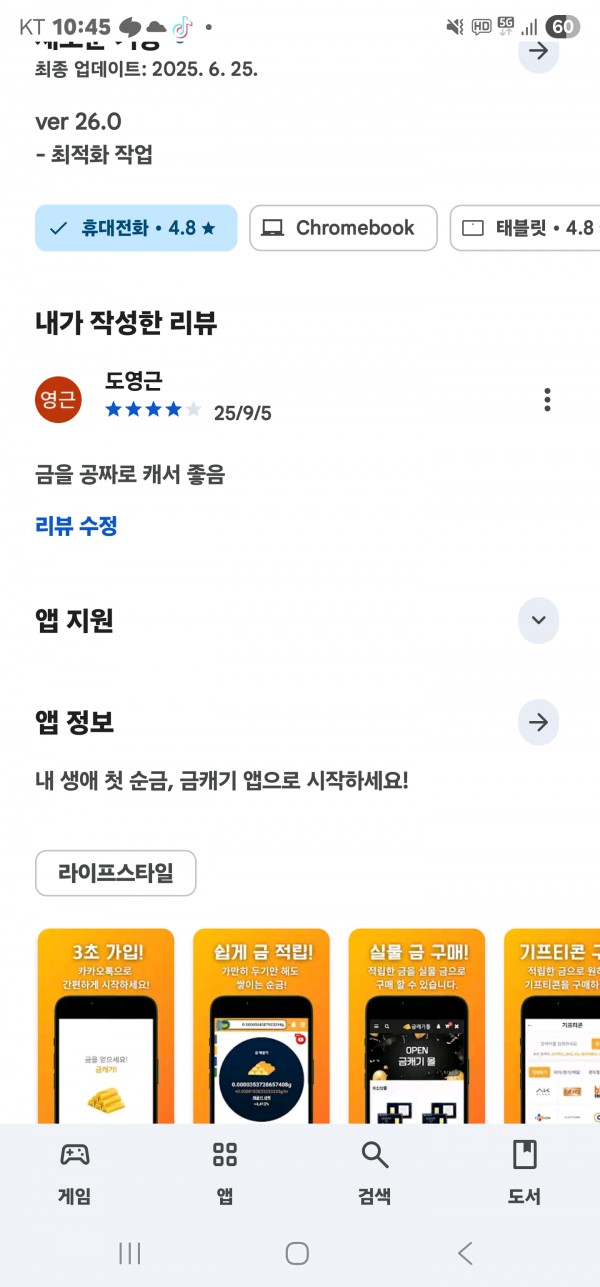Open the 실물 금 구매 screenshot
The height and width of the screenshot is (1287, 600).
pyautogui.click(x=417, y=1026)
